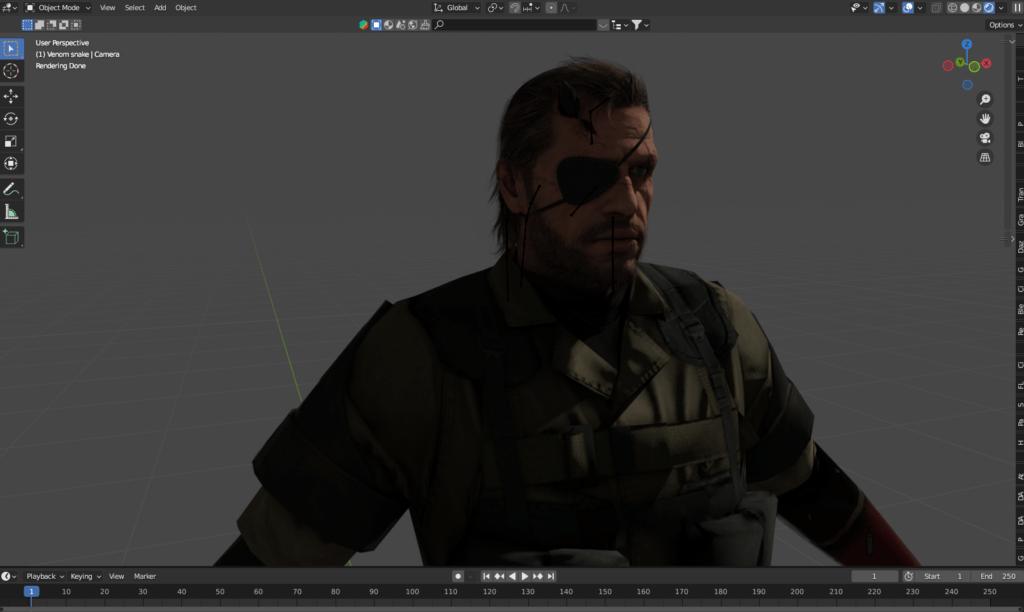Image resolution: width=1024 pixels, height=612 pixels.
Task: Toggle timeline auto keying record button
Action: pyautogui.click(x=458, y=576)
